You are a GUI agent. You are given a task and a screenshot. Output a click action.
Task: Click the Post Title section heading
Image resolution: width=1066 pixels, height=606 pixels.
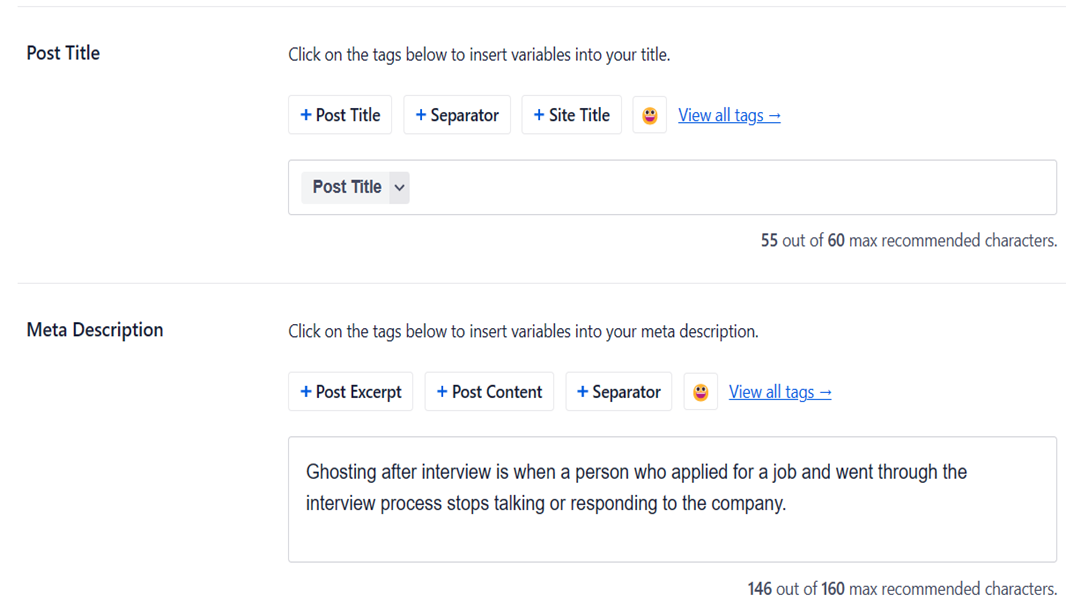(x=63, y=53)
